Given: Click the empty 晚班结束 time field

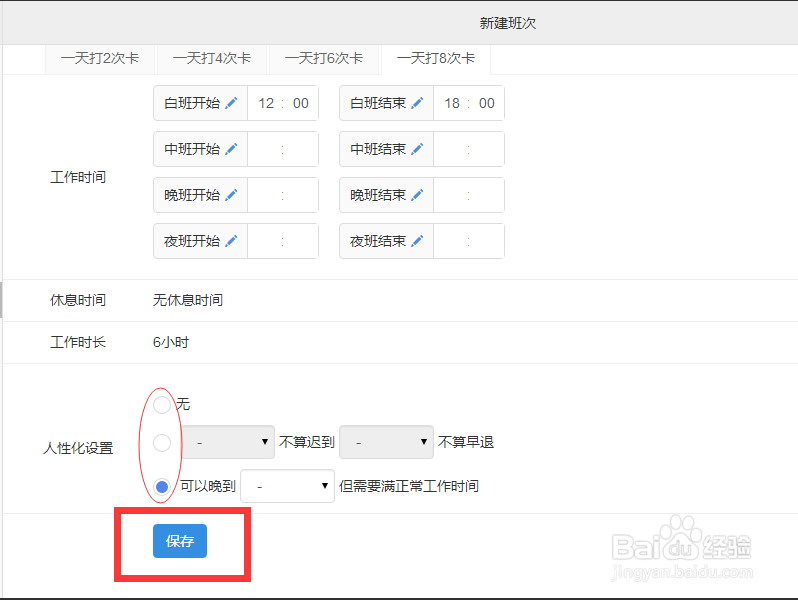Looking at the screenshot, I should [x=469, y=195].
